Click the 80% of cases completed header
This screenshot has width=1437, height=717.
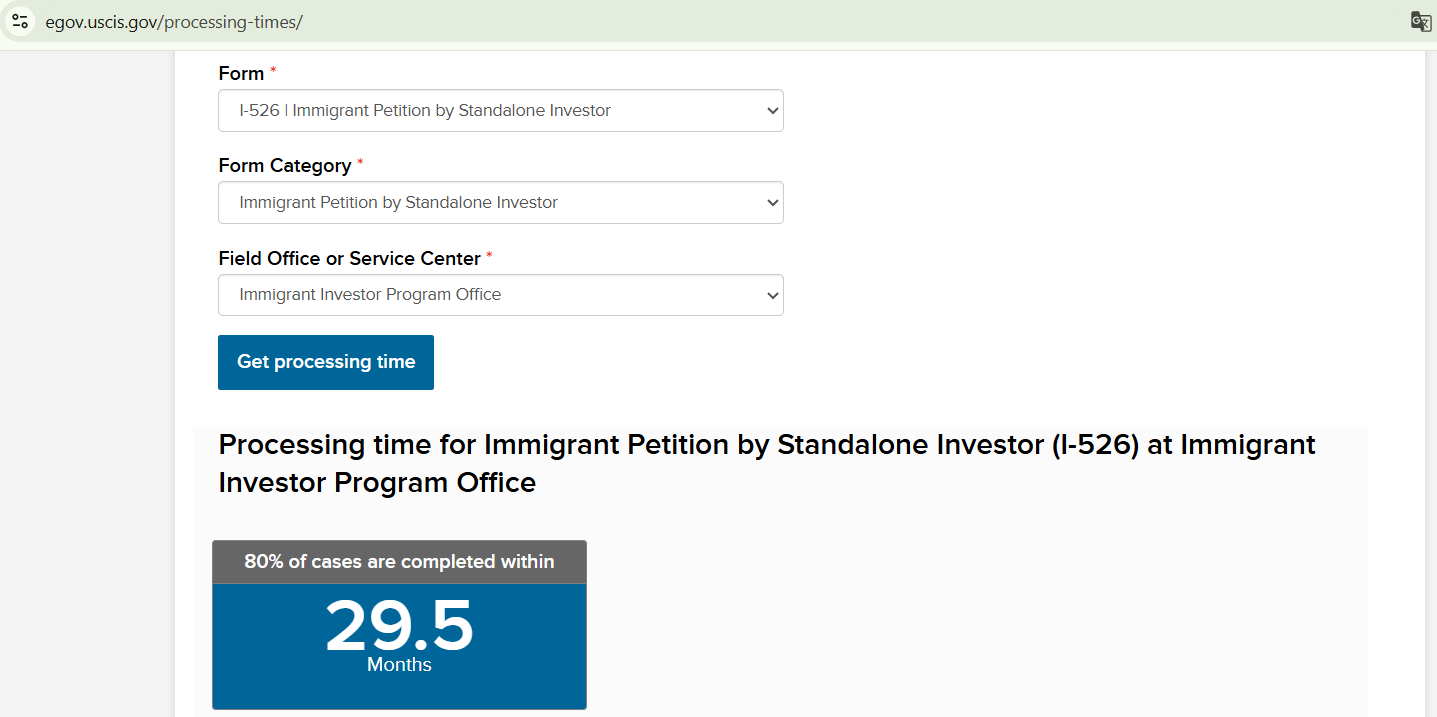tap(399, 562)
